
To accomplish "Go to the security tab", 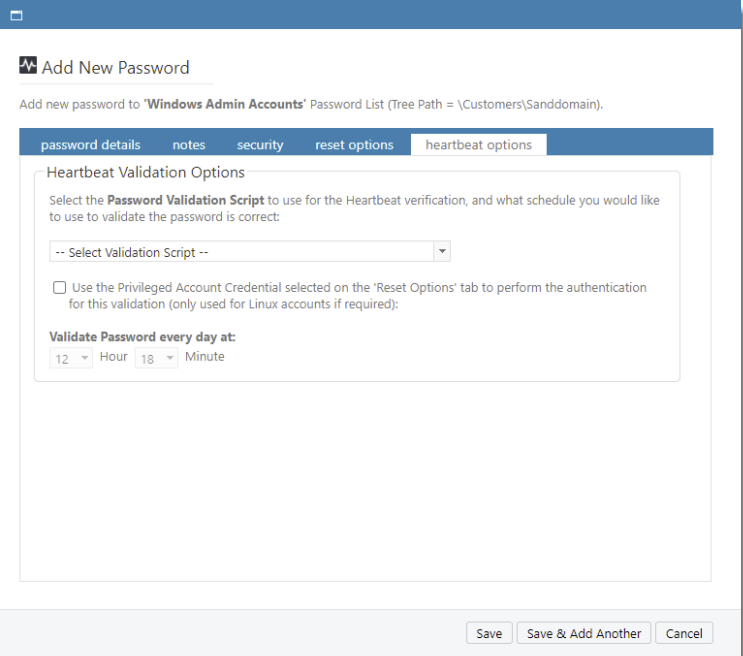I will (260, 145).
